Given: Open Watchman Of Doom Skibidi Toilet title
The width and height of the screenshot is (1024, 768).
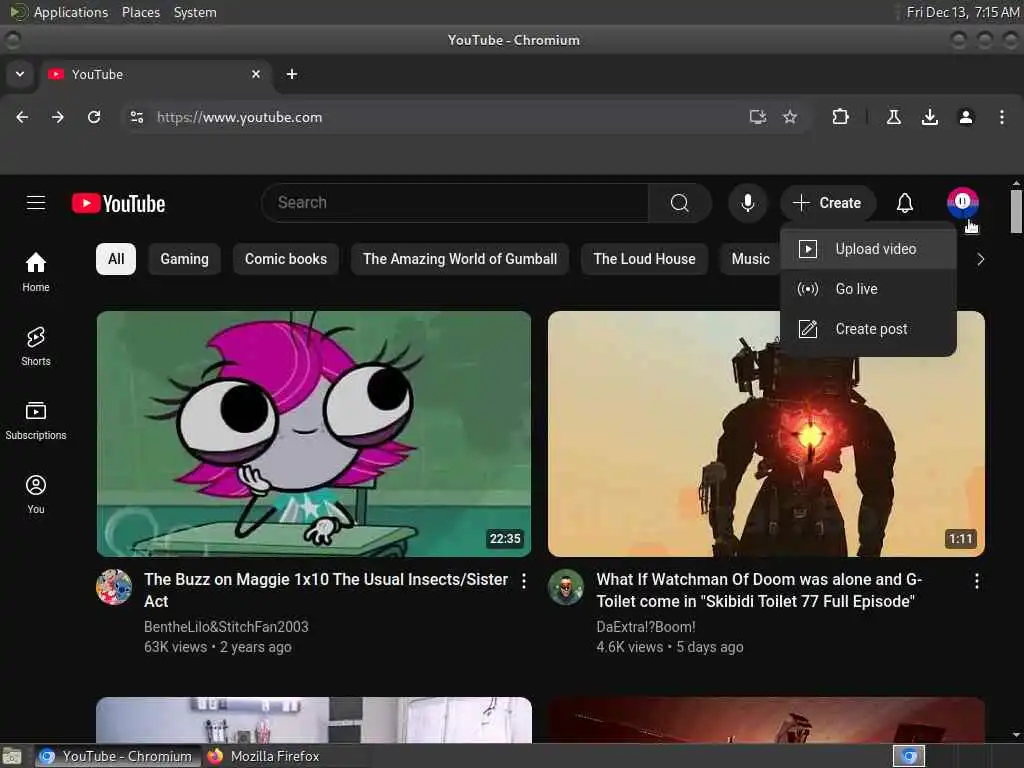Looking at the screenshot, I should tap(759, 590).
